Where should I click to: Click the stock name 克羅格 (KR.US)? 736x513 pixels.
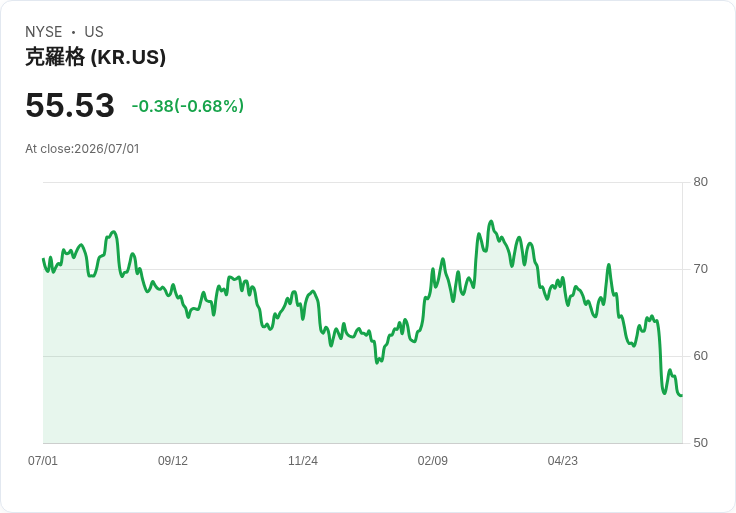(95, 57)
